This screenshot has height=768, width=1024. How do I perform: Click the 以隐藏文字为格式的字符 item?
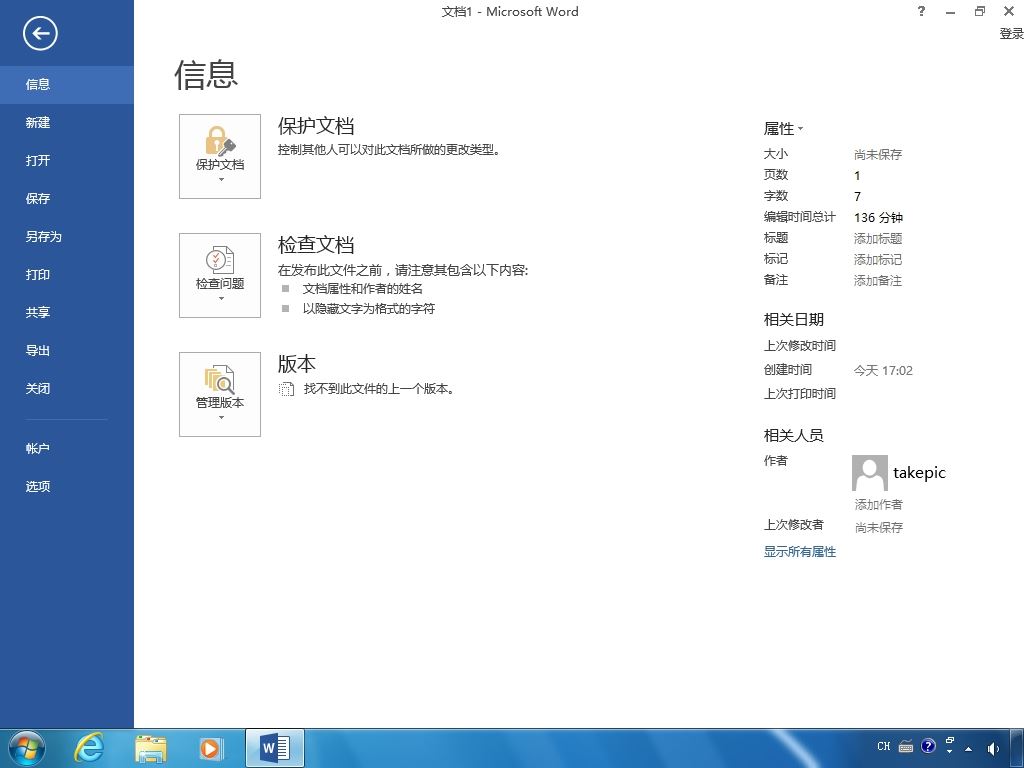click(x=368, y=308)
